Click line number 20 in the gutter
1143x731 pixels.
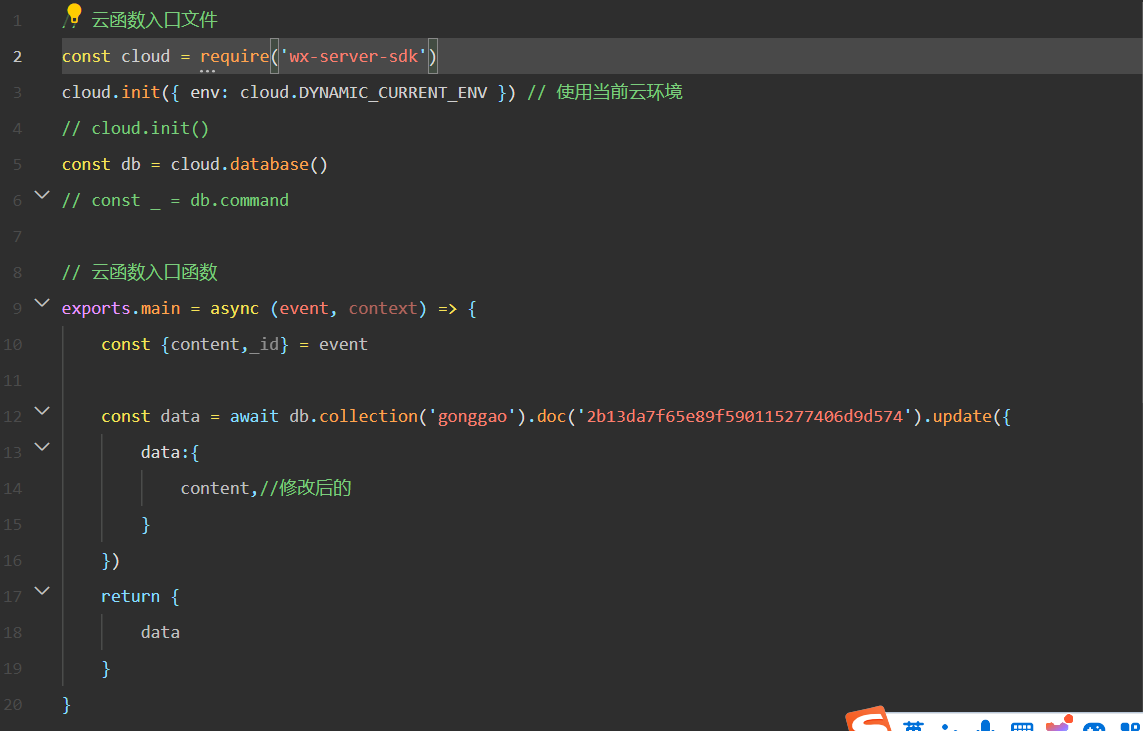(13, 705)
